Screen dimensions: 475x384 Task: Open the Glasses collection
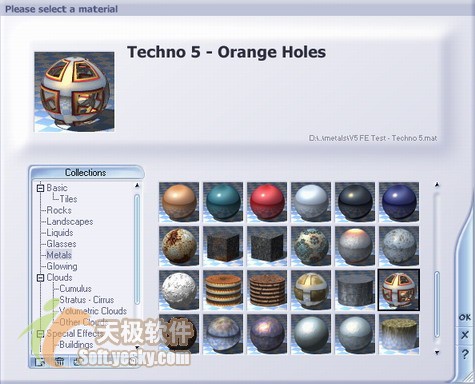[x=61, y=244]
